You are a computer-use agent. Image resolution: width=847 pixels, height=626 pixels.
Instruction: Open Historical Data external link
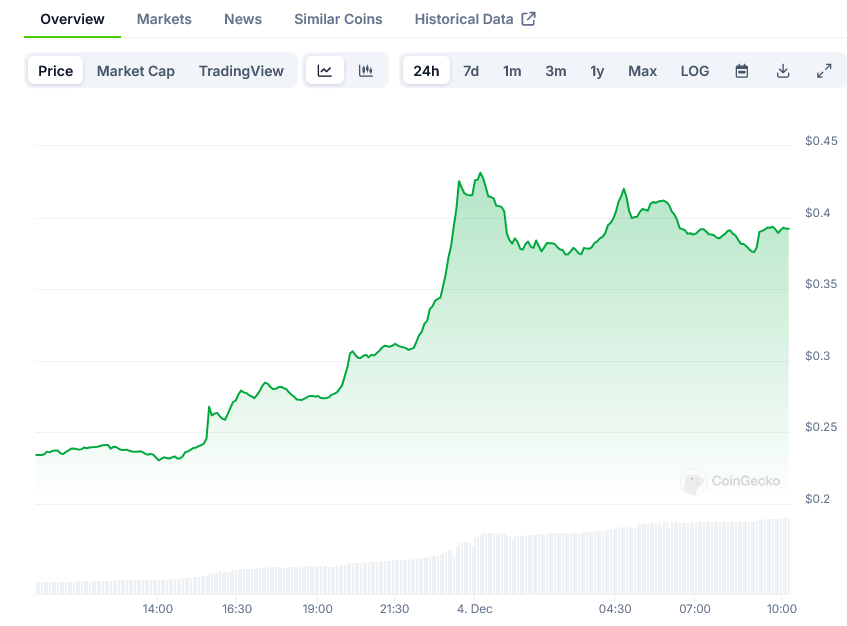475,19
